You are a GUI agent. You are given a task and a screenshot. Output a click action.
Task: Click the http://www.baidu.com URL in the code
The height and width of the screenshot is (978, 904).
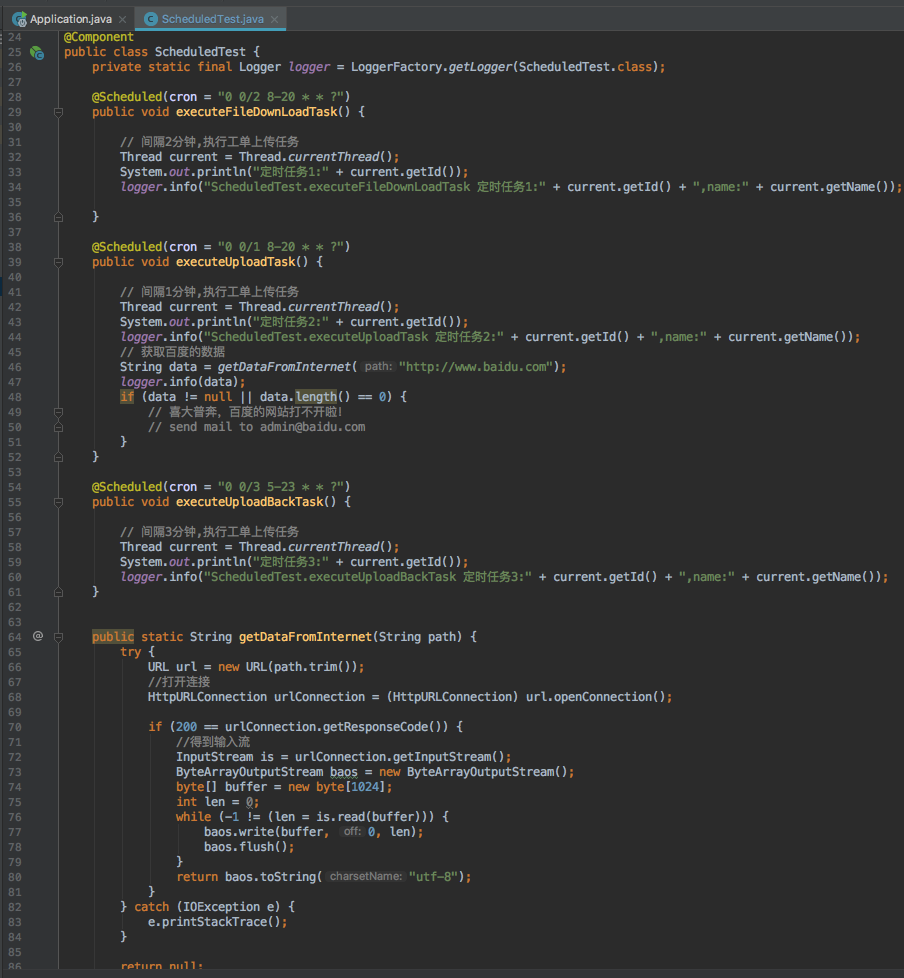click(x=474, y=366)
